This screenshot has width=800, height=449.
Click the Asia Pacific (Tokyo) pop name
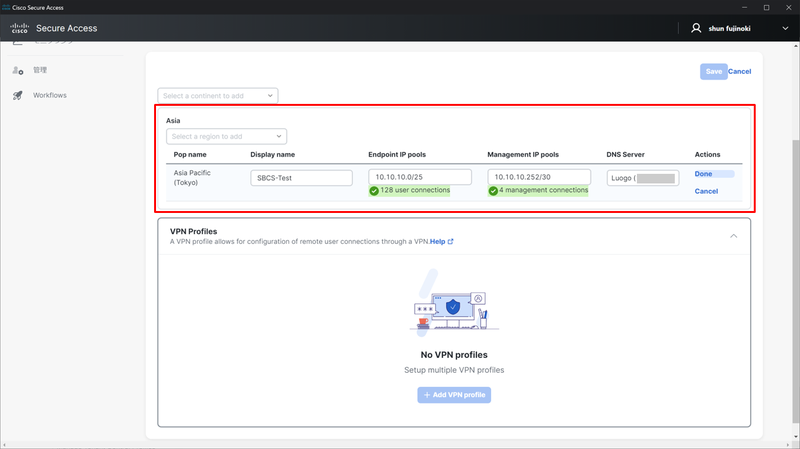192,178
